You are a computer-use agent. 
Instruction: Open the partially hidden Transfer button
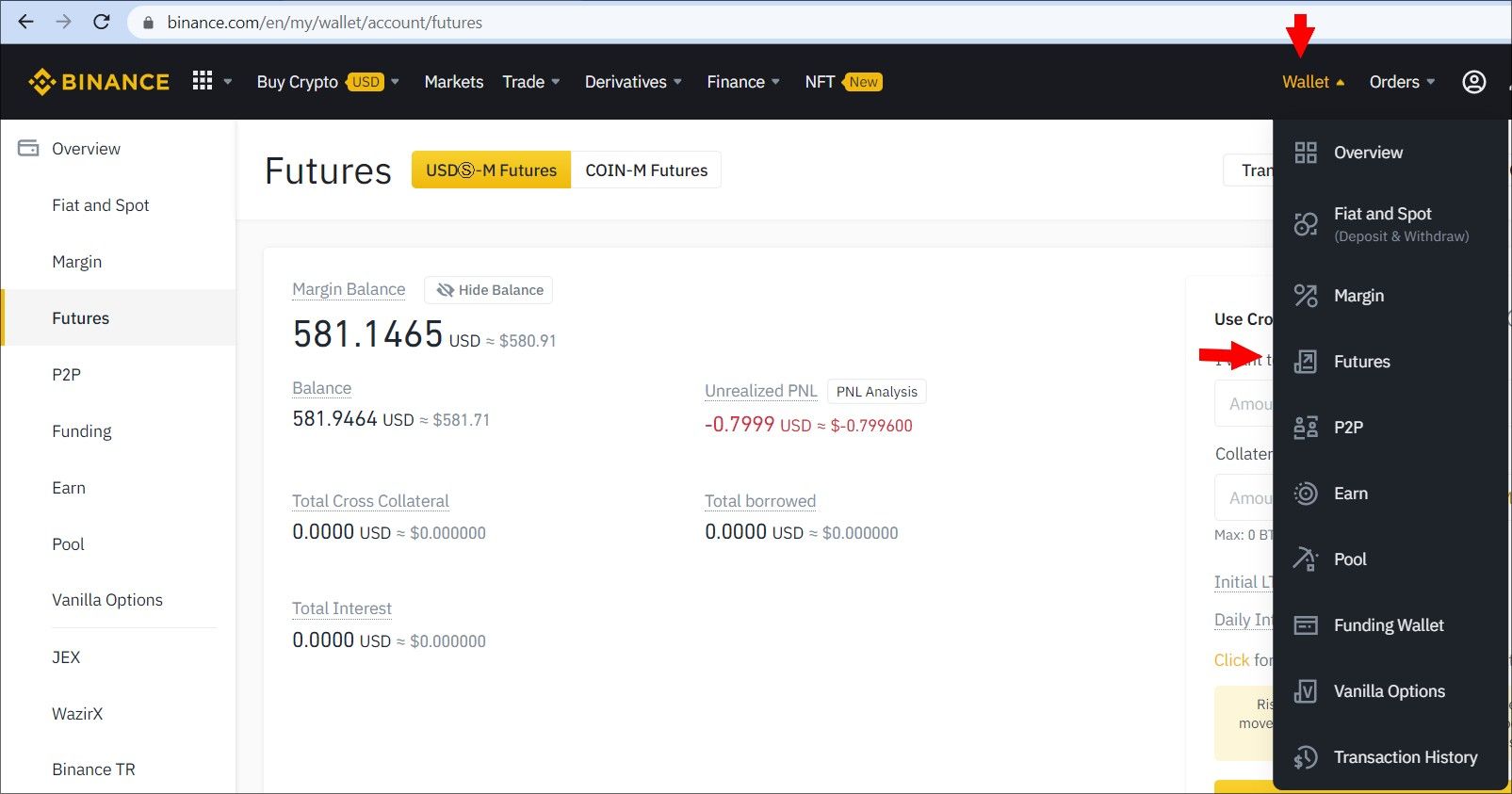tap(1249, 170)
